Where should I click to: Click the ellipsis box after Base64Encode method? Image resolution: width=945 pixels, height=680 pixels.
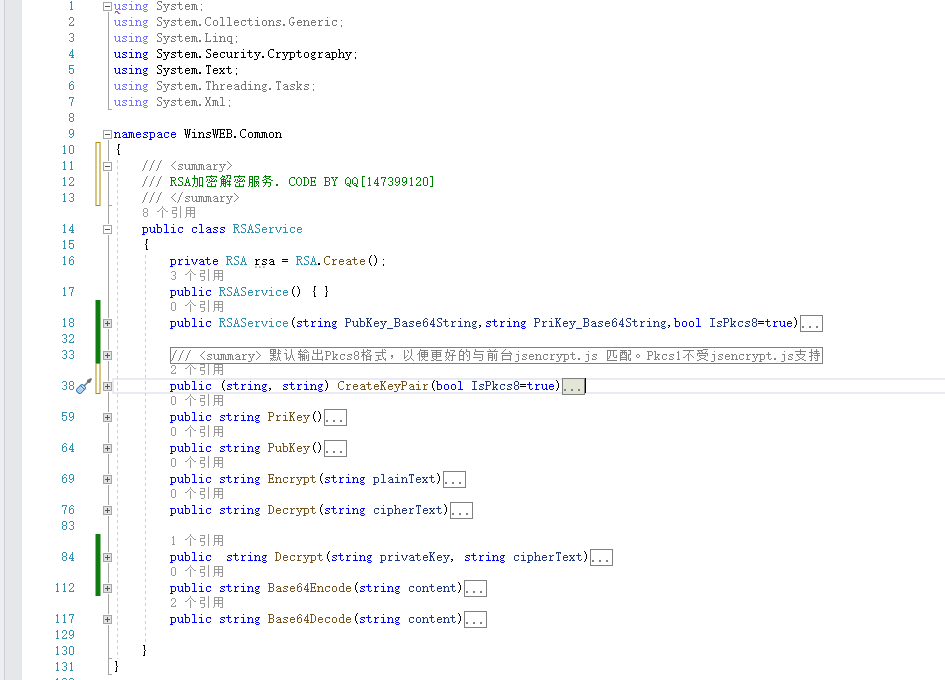(x=475, y=589)
